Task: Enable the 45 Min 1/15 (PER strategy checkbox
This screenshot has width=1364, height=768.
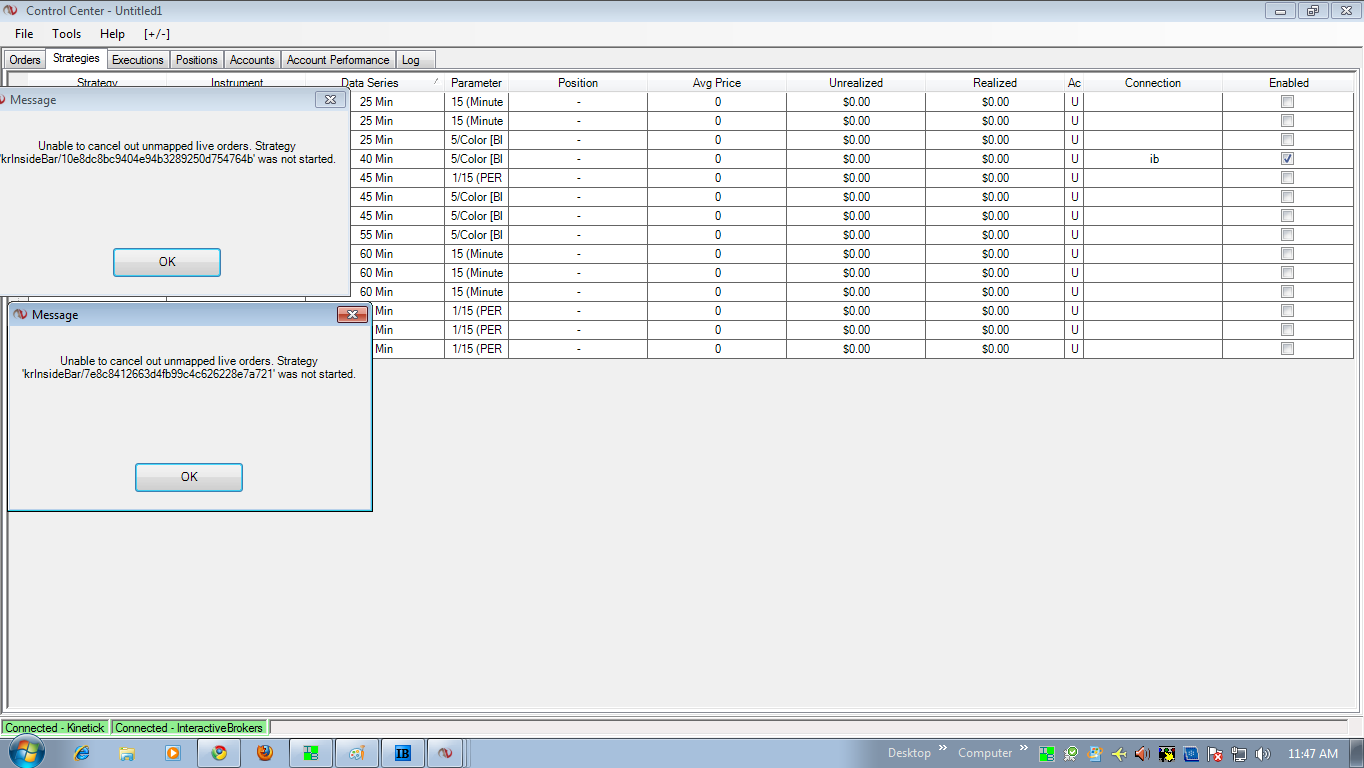Action: (x=1288, y=178)
